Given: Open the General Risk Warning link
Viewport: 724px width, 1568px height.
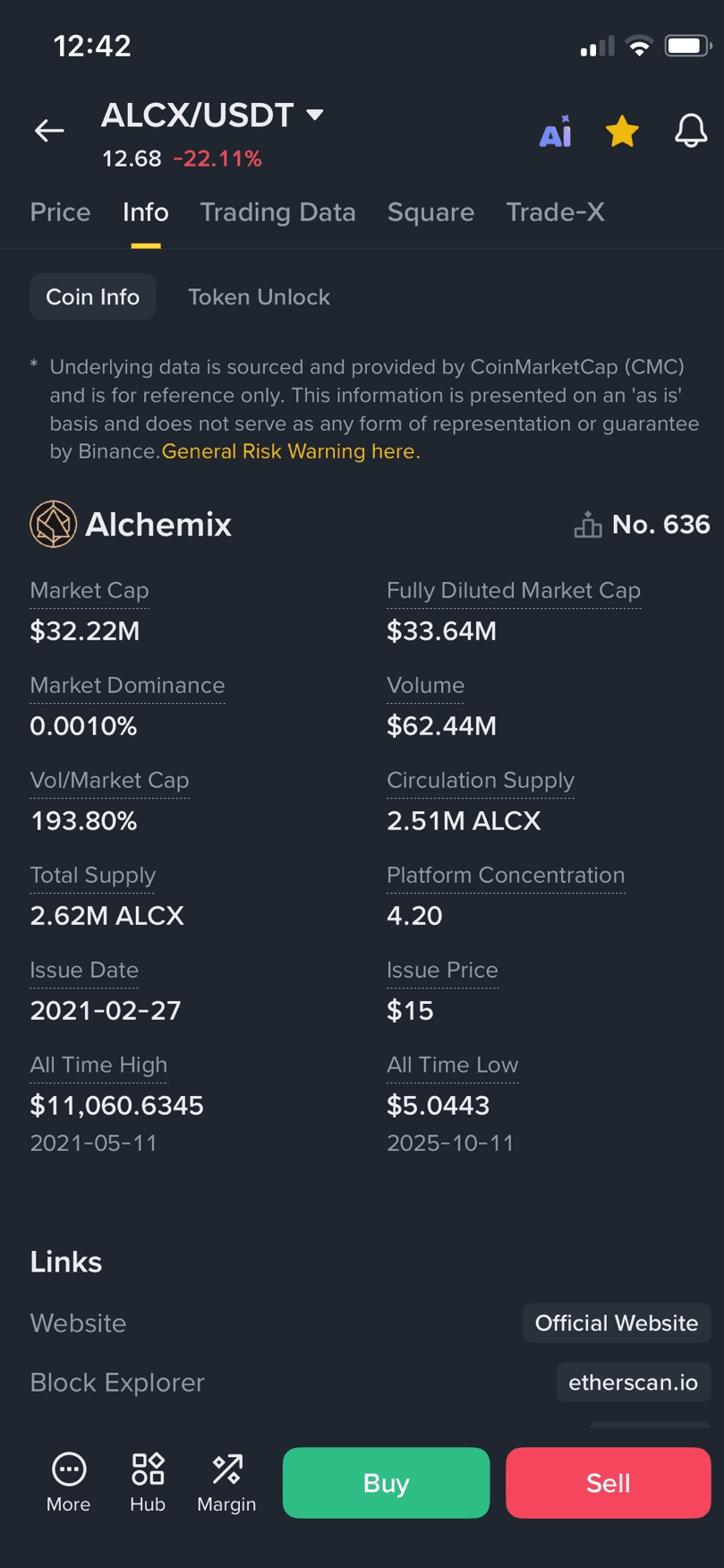Looking at the screenshot, I should click(291, 451).
